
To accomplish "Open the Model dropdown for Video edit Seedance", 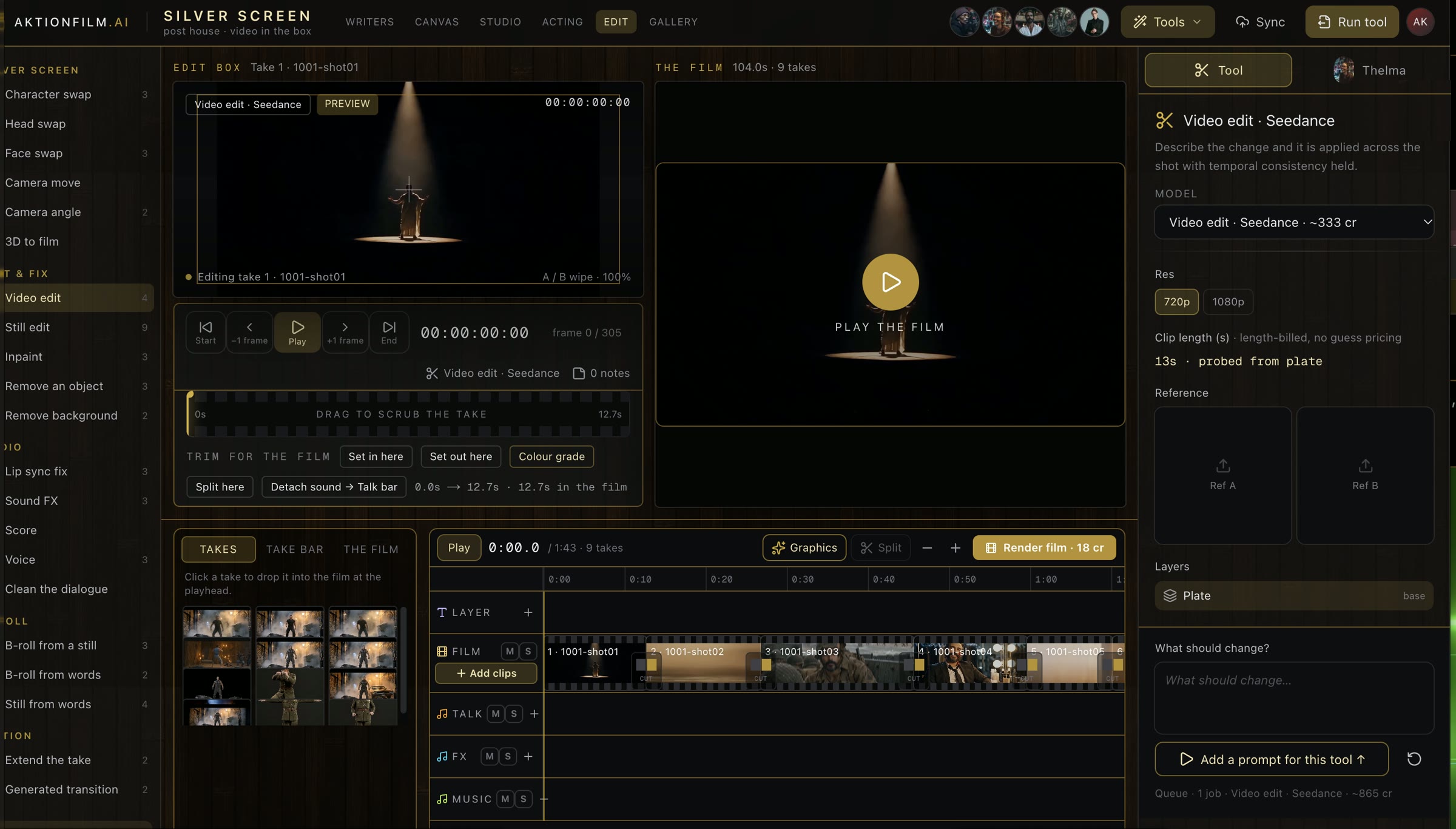I will (1293, 222).
